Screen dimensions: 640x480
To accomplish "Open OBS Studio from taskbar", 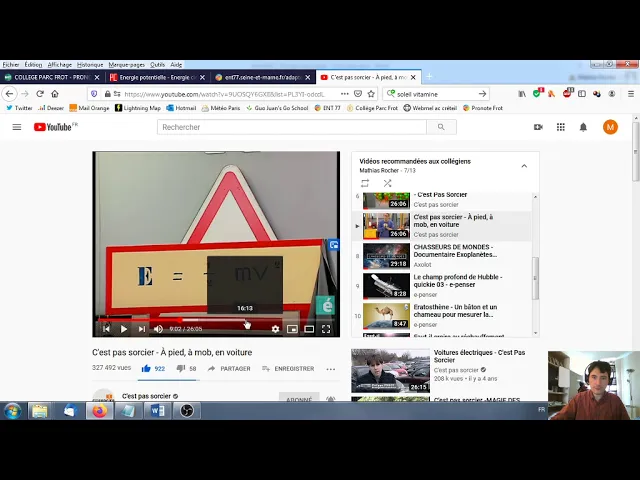I will 187,411.
